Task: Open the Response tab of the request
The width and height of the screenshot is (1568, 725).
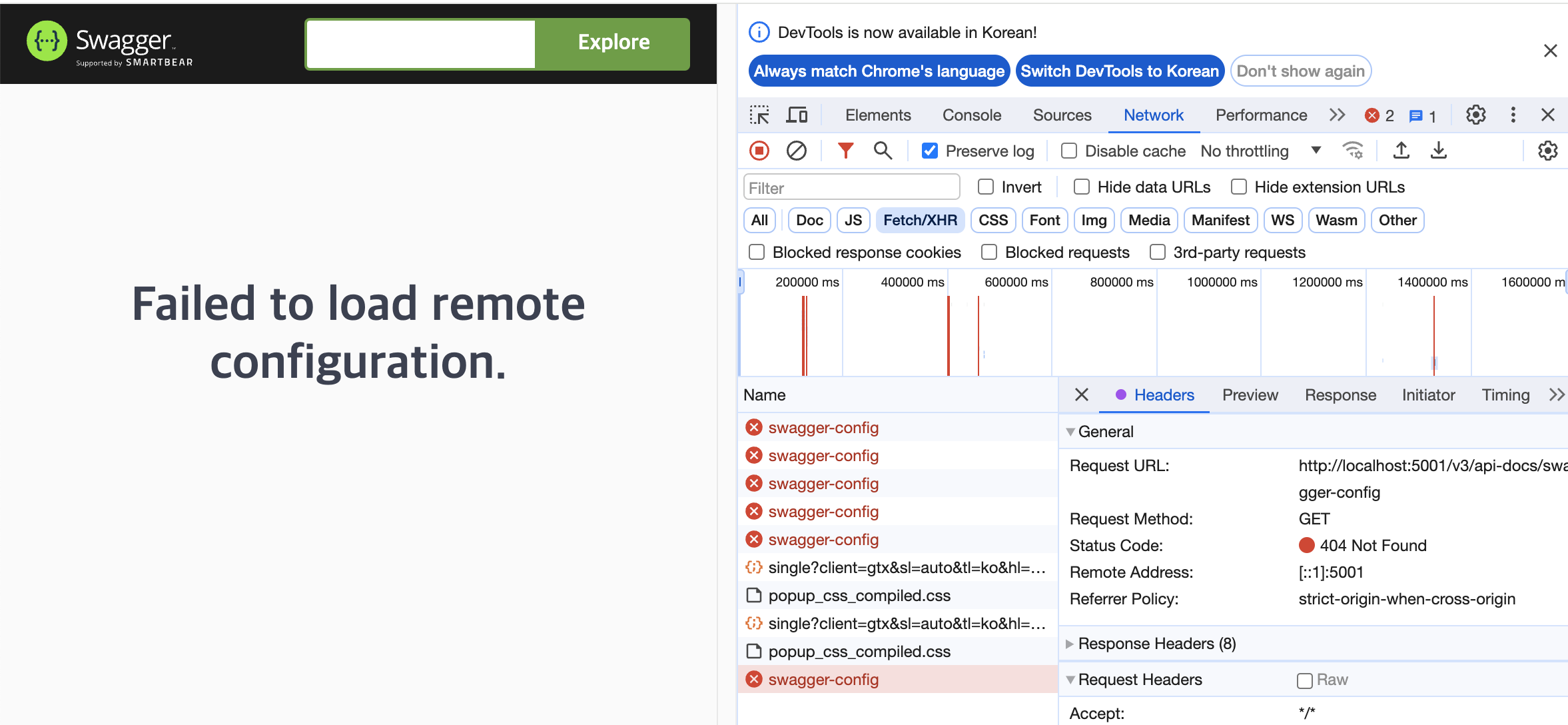Action: (1340, 395)
